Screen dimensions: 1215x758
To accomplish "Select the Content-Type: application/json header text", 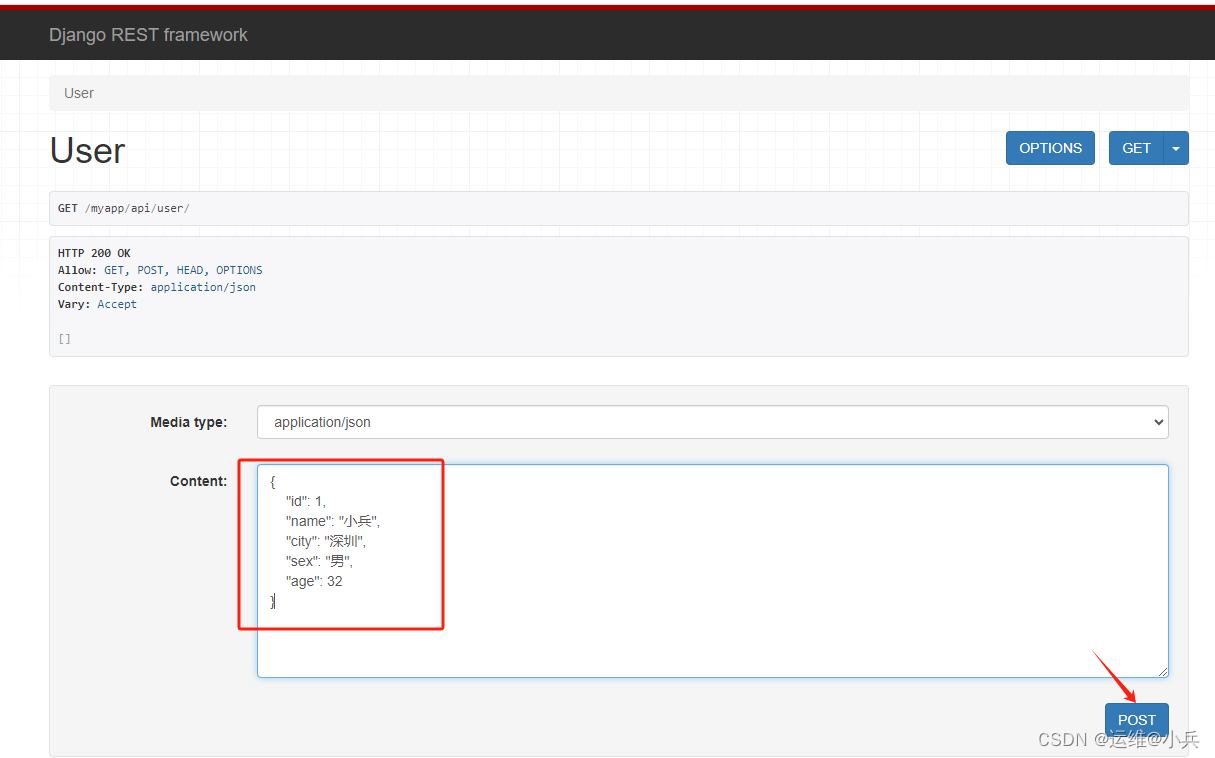I will (x=157, y=287).
